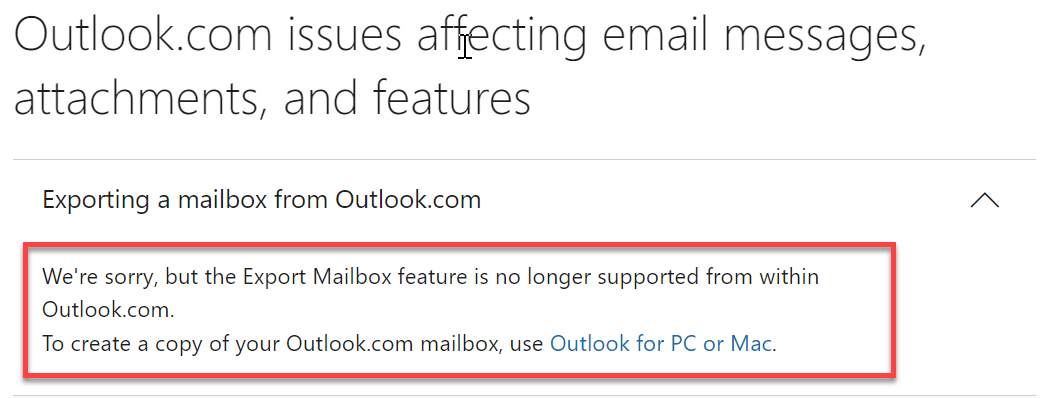
Task: Click the word "affecting" near the text cursor
Action: 501,37
